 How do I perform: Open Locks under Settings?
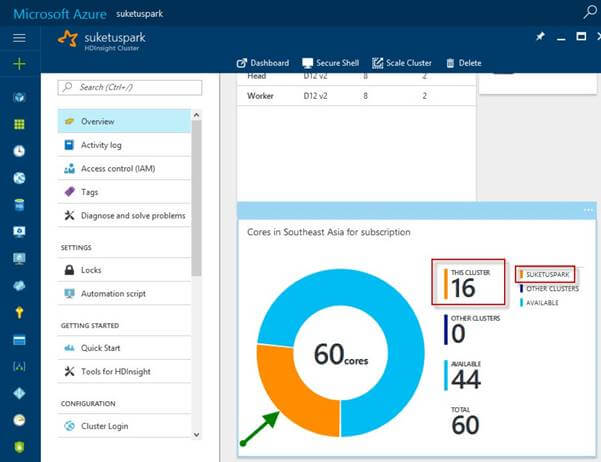pyautogui.click(x=124, y=270)
